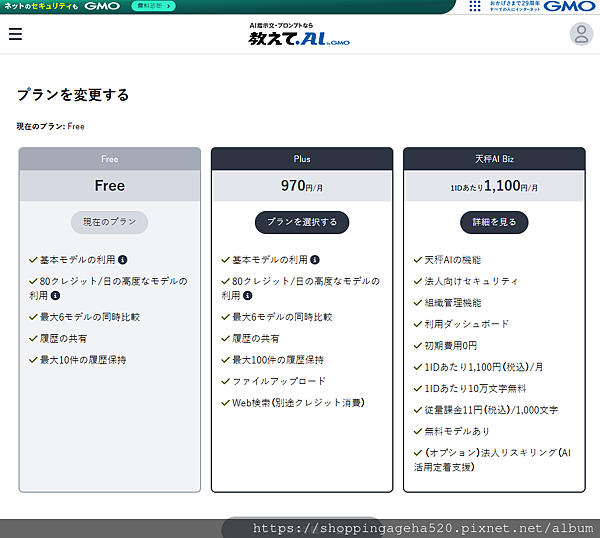
Task: Click 天秤AIの機能 feature text
Action: tap(453, 260)
